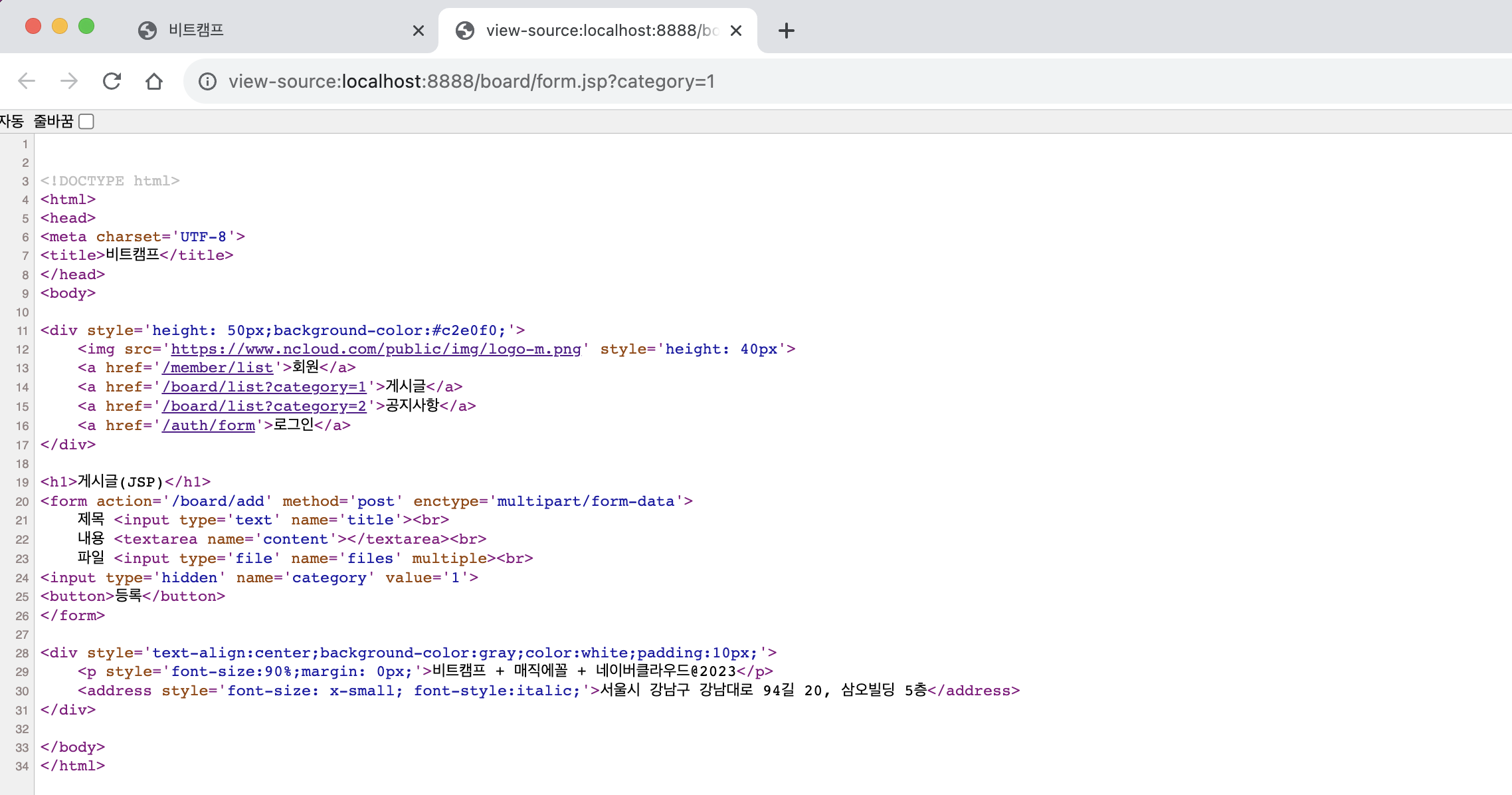Click the browser back arrow
The image size is (1512, 795).
[x=27, y=81]
